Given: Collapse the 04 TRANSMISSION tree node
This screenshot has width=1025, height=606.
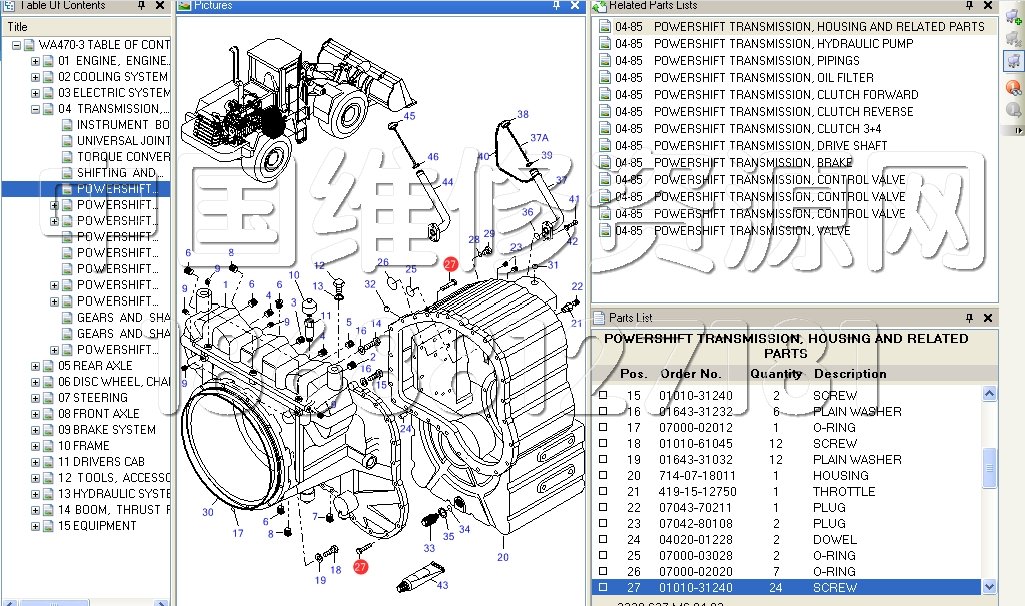Looking at the screenshot, I should [36, 109].
